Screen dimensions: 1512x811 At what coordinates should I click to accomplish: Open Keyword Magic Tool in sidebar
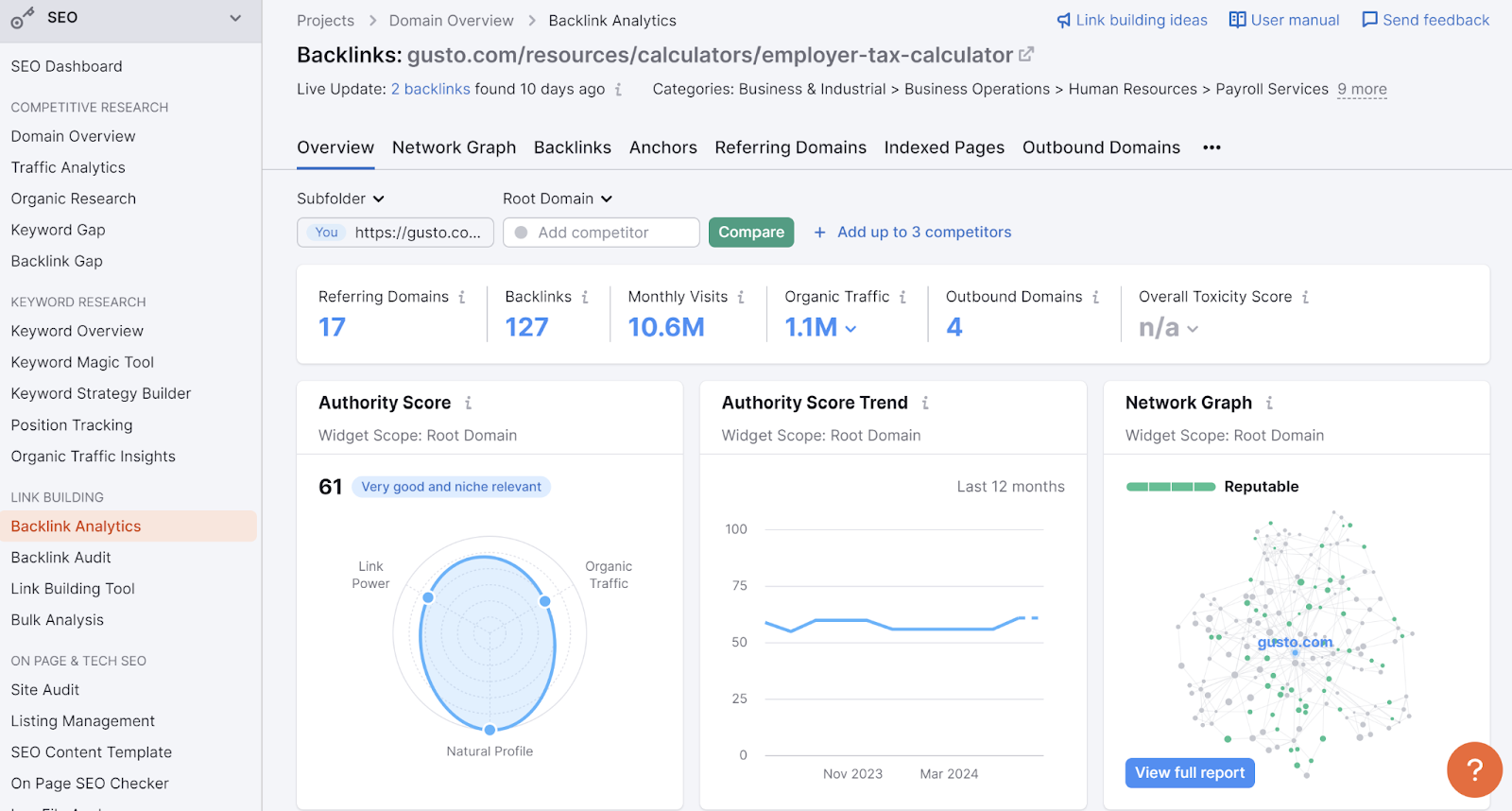82,362
